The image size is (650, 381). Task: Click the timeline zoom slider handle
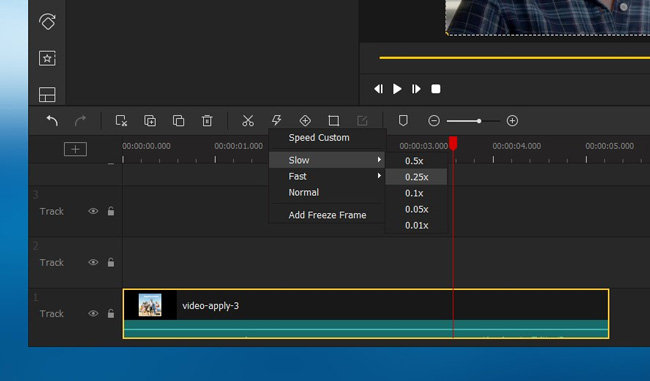[479, 121]
